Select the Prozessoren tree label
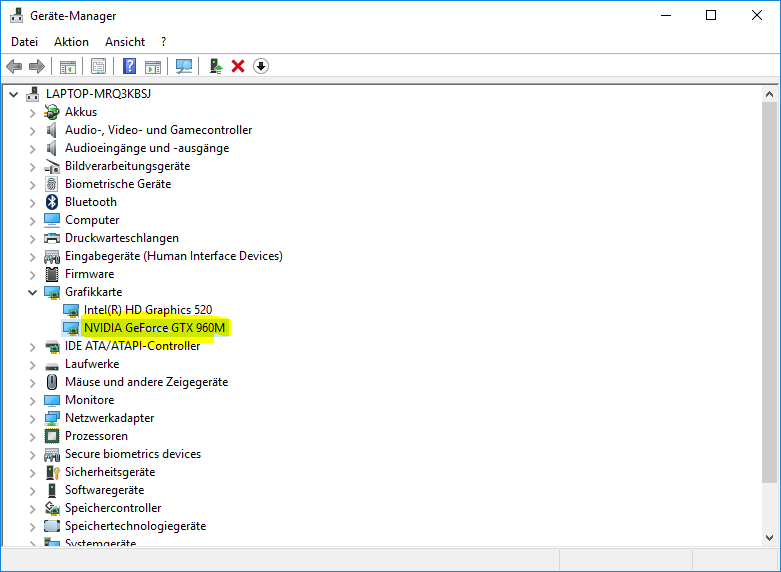781x572 pixels. click(96, 436)
